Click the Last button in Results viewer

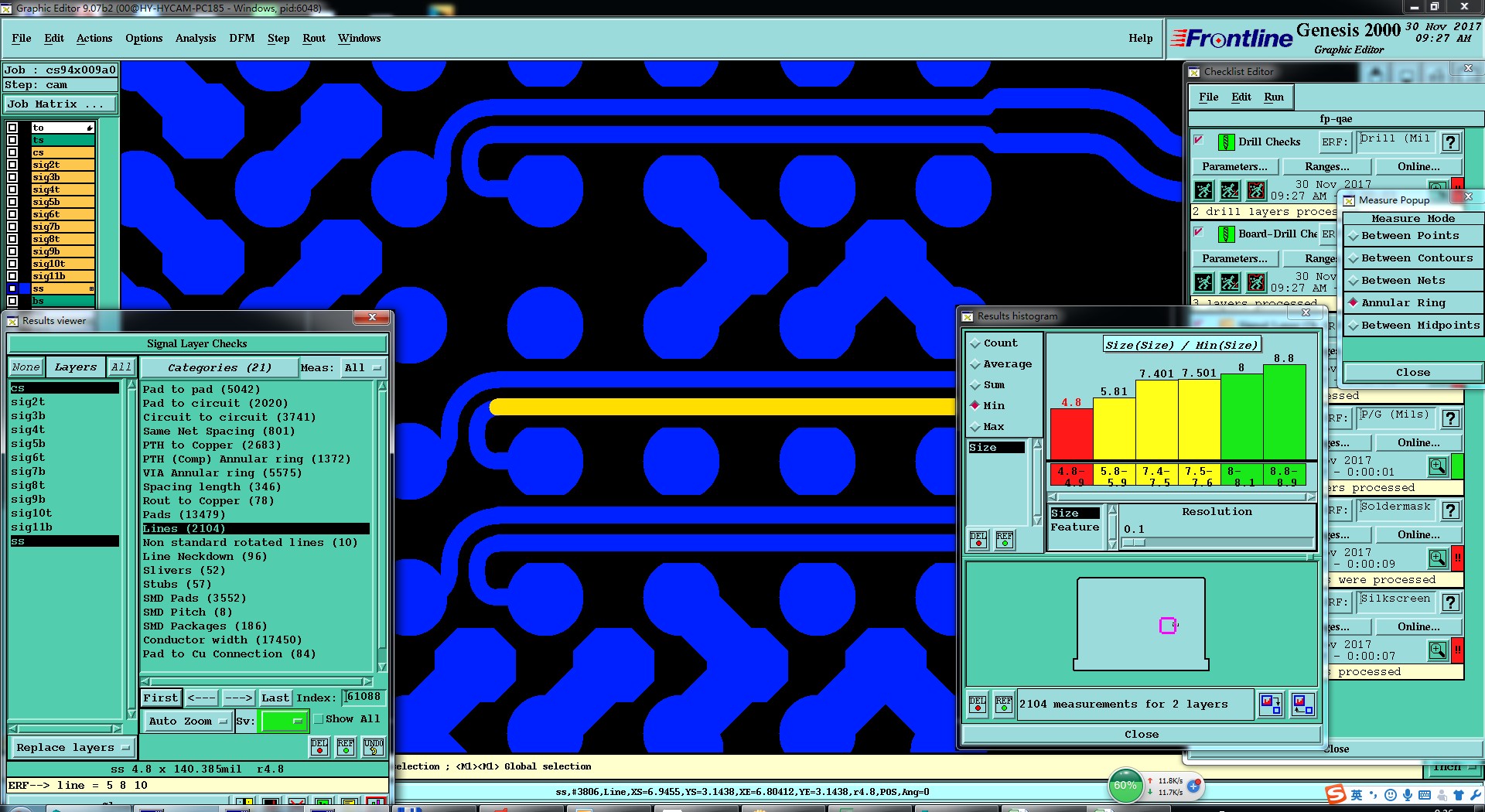(x=275, y=698)
